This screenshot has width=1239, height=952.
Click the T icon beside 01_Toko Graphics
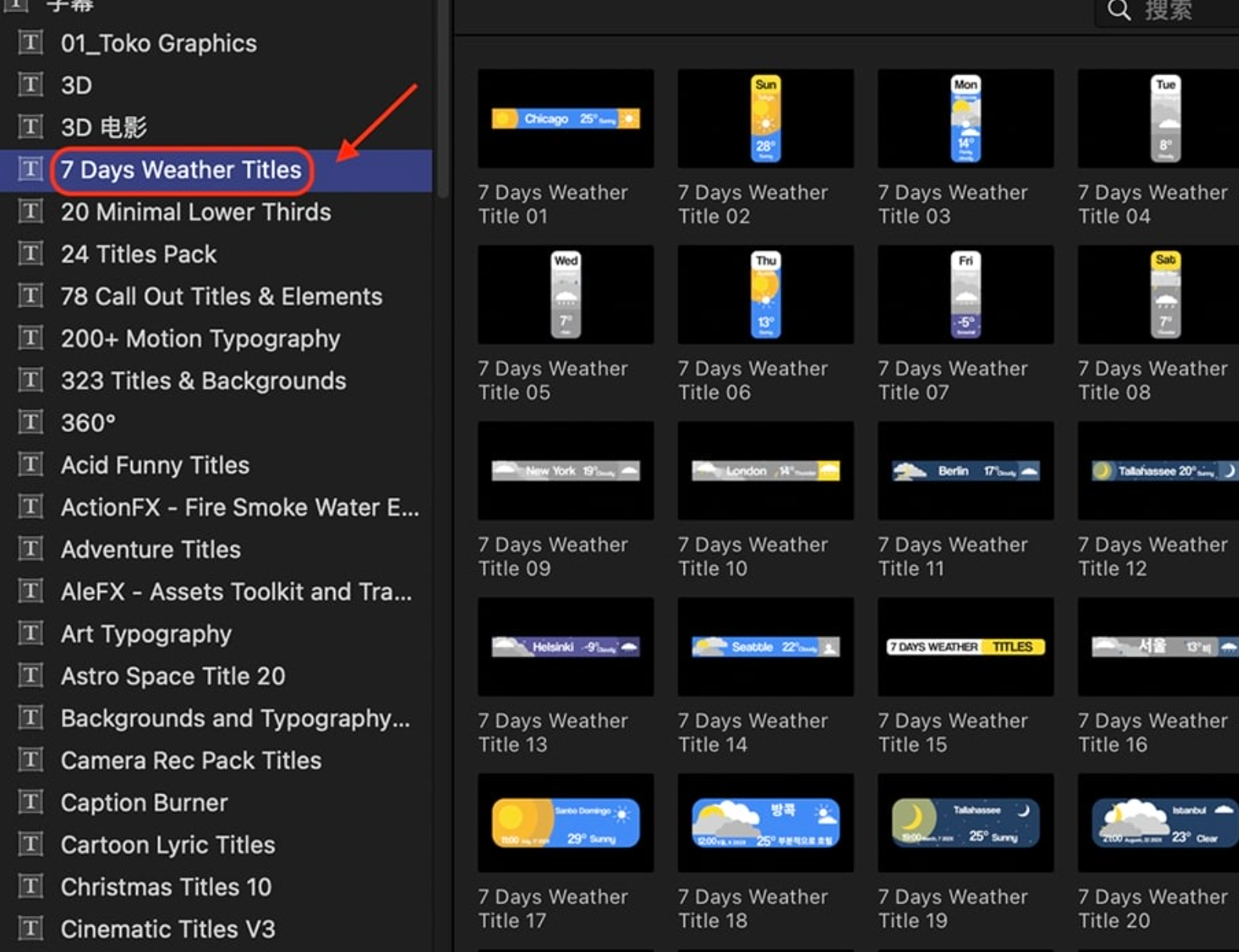[x=31, y=43]
